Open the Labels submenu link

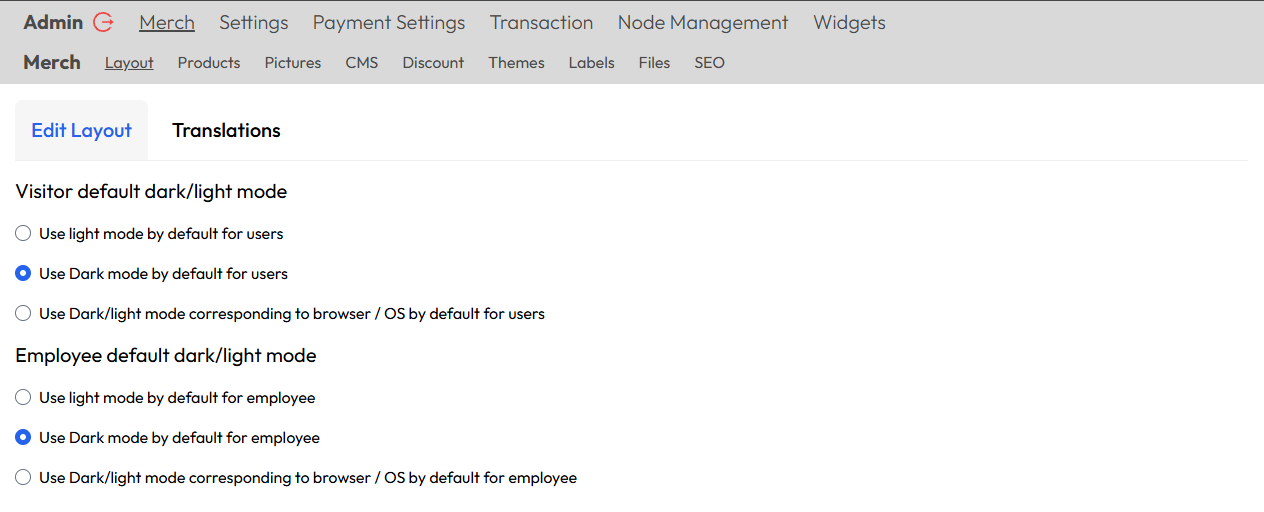tap(591, 63)
